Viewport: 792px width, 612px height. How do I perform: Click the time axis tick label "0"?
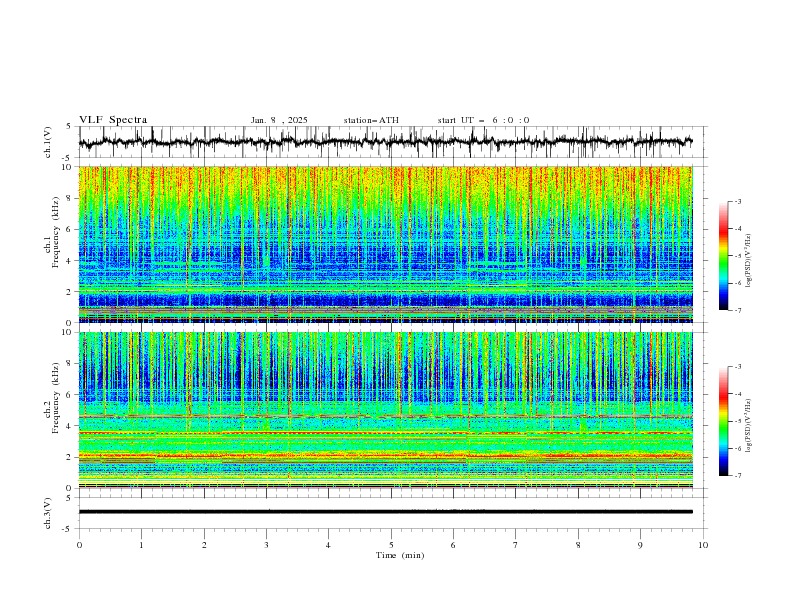[x=79, y=545]
